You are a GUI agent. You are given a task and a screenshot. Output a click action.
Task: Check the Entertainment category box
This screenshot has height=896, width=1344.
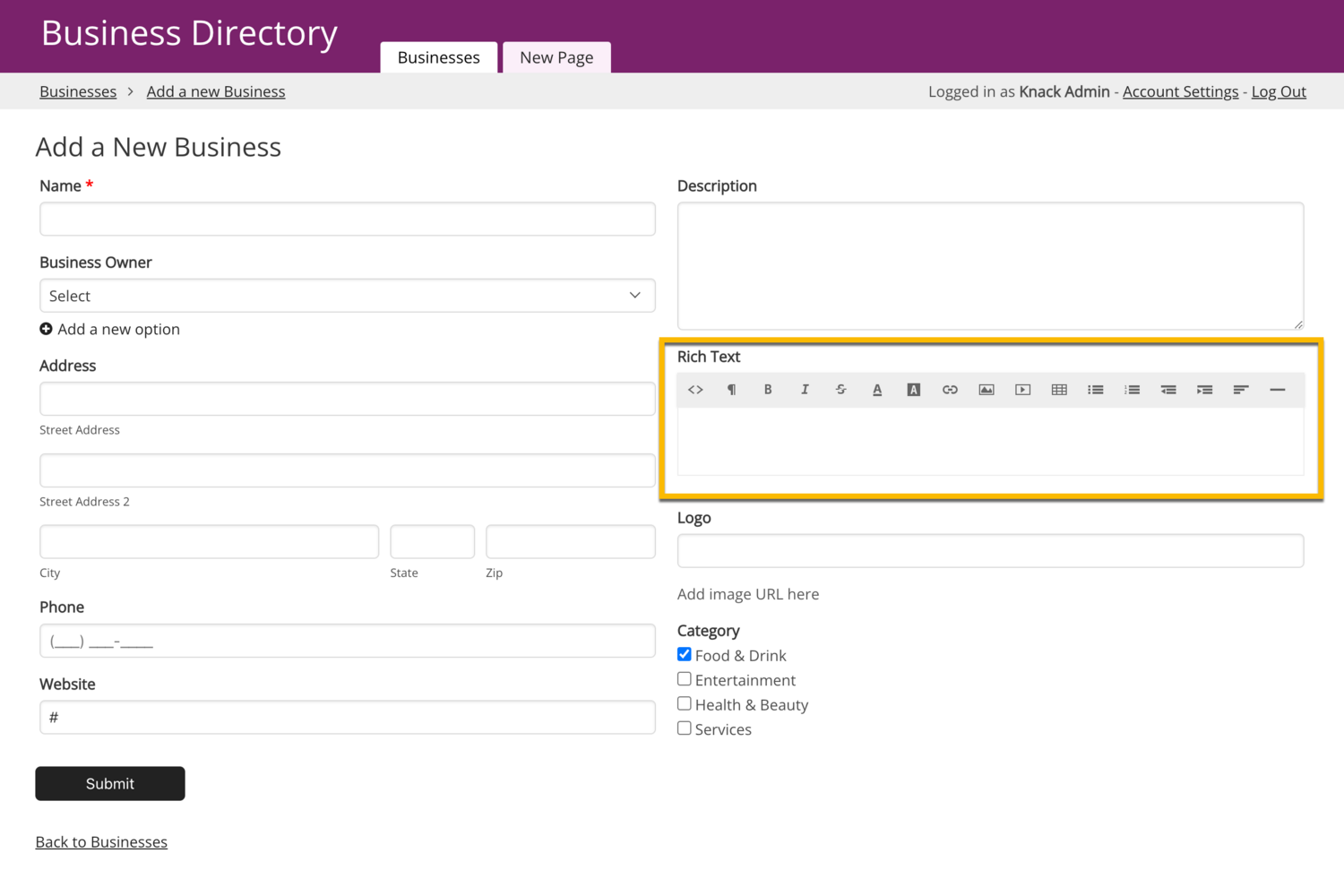tap(685, 679)
